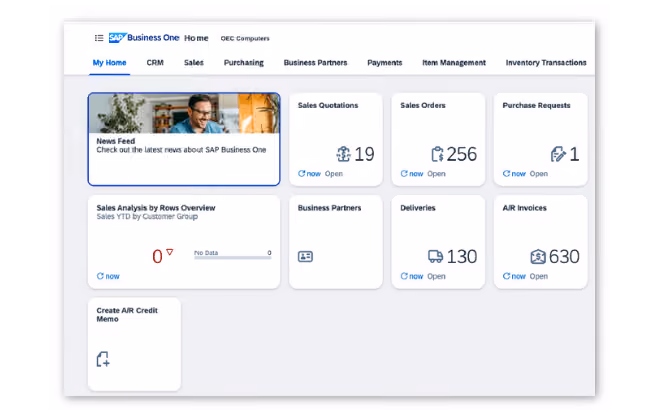
Task: Click the red downward trend triangle
Action: (x=170, y=252)
